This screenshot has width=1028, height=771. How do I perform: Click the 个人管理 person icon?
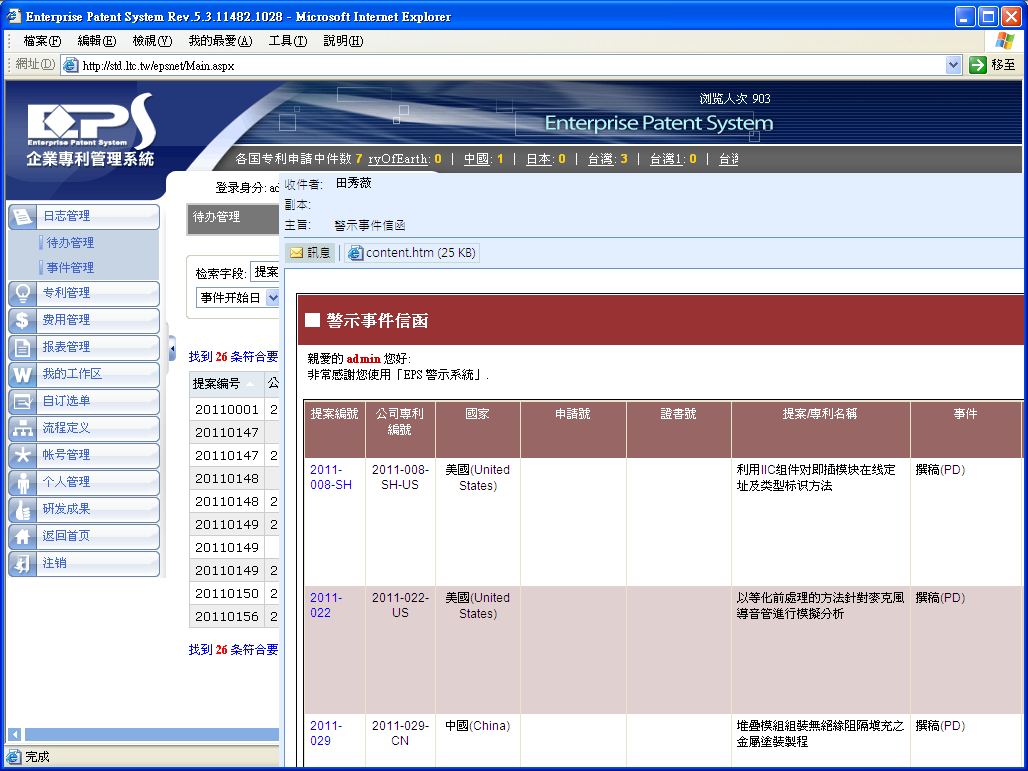(22, 482)
